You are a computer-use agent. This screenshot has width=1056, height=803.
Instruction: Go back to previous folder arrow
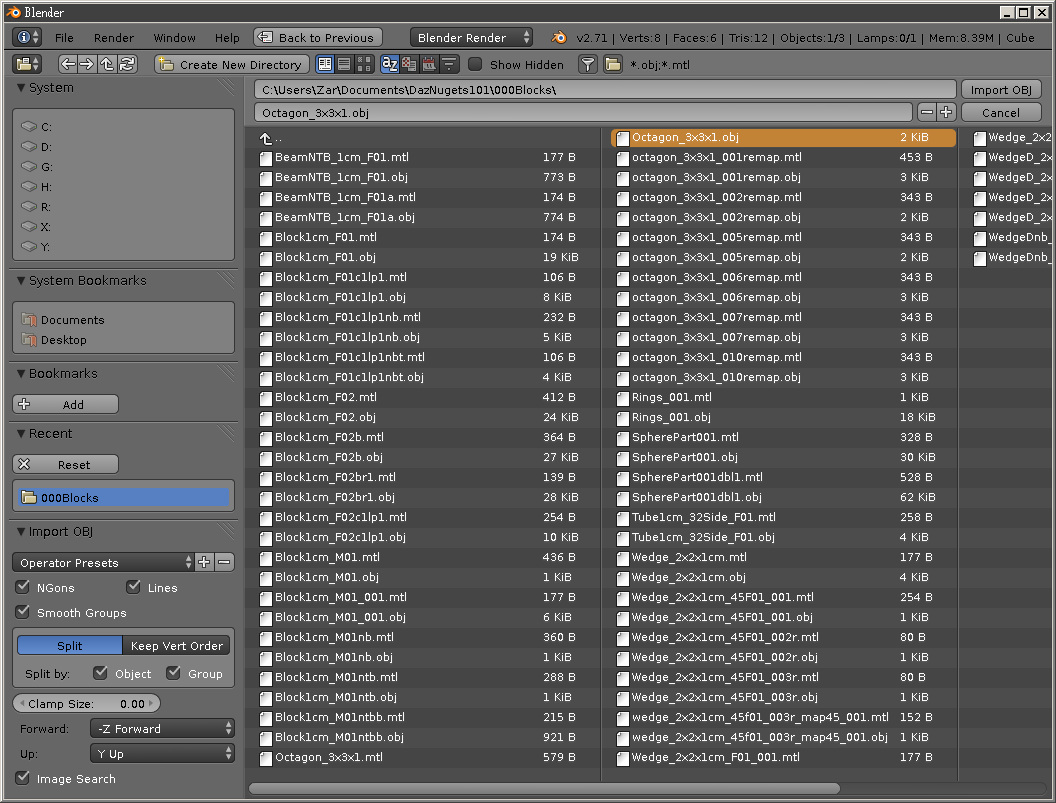[x=67, y=64]
